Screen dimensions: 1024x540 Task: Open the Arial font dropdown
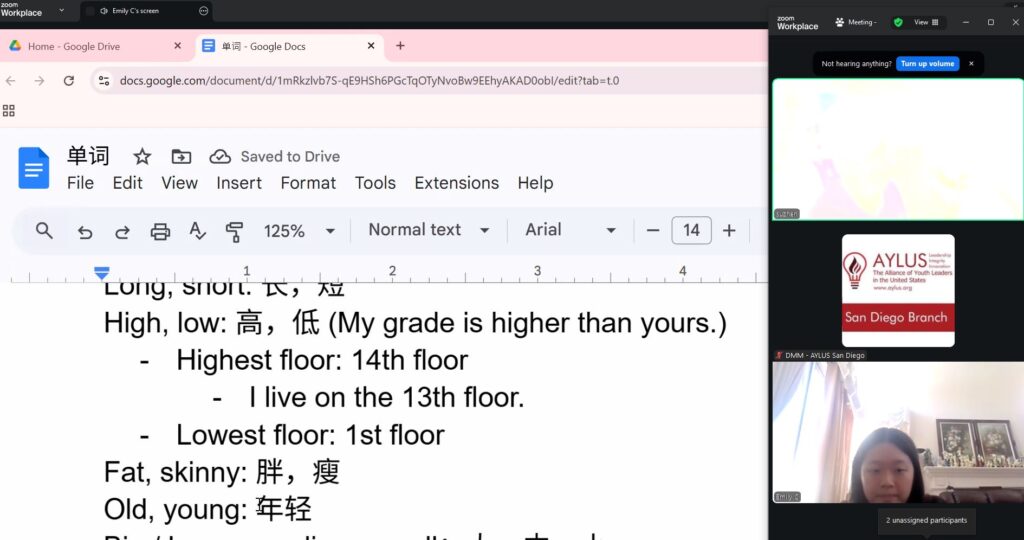[x=570, y=230]
